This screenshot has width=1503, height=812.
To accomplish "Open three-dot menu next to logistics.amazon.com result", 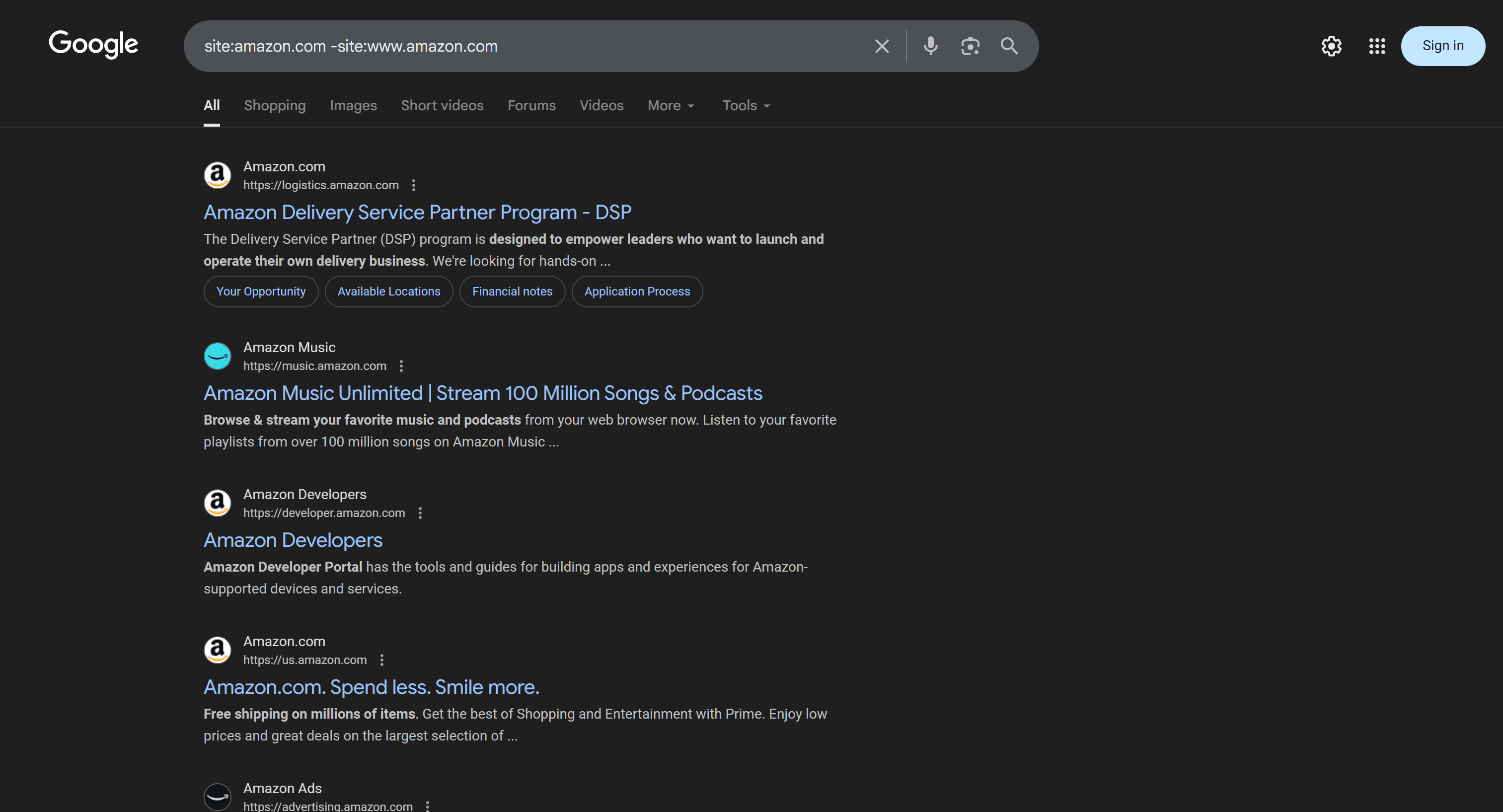I will tap(414, 185).
